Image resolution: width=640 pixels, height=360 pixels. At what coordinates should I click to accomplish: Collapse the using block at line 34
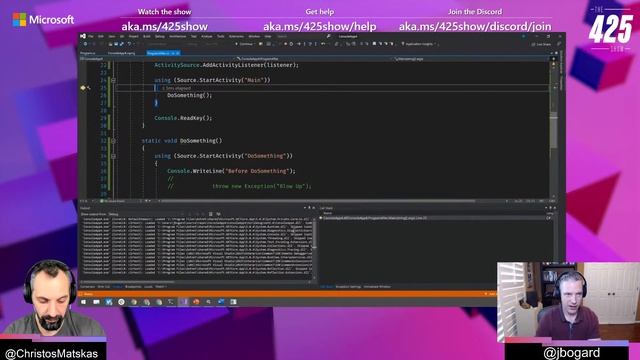(x=113, y=156)
